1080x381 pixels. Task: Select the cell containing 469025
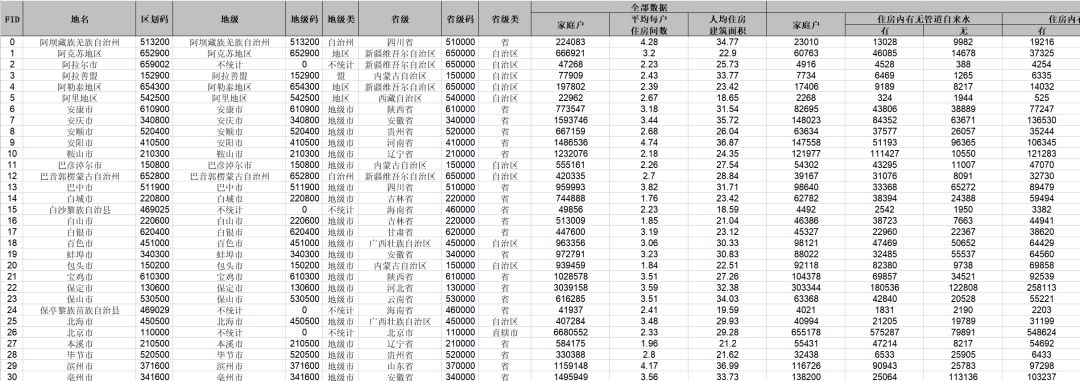click(x=153, y=209)
